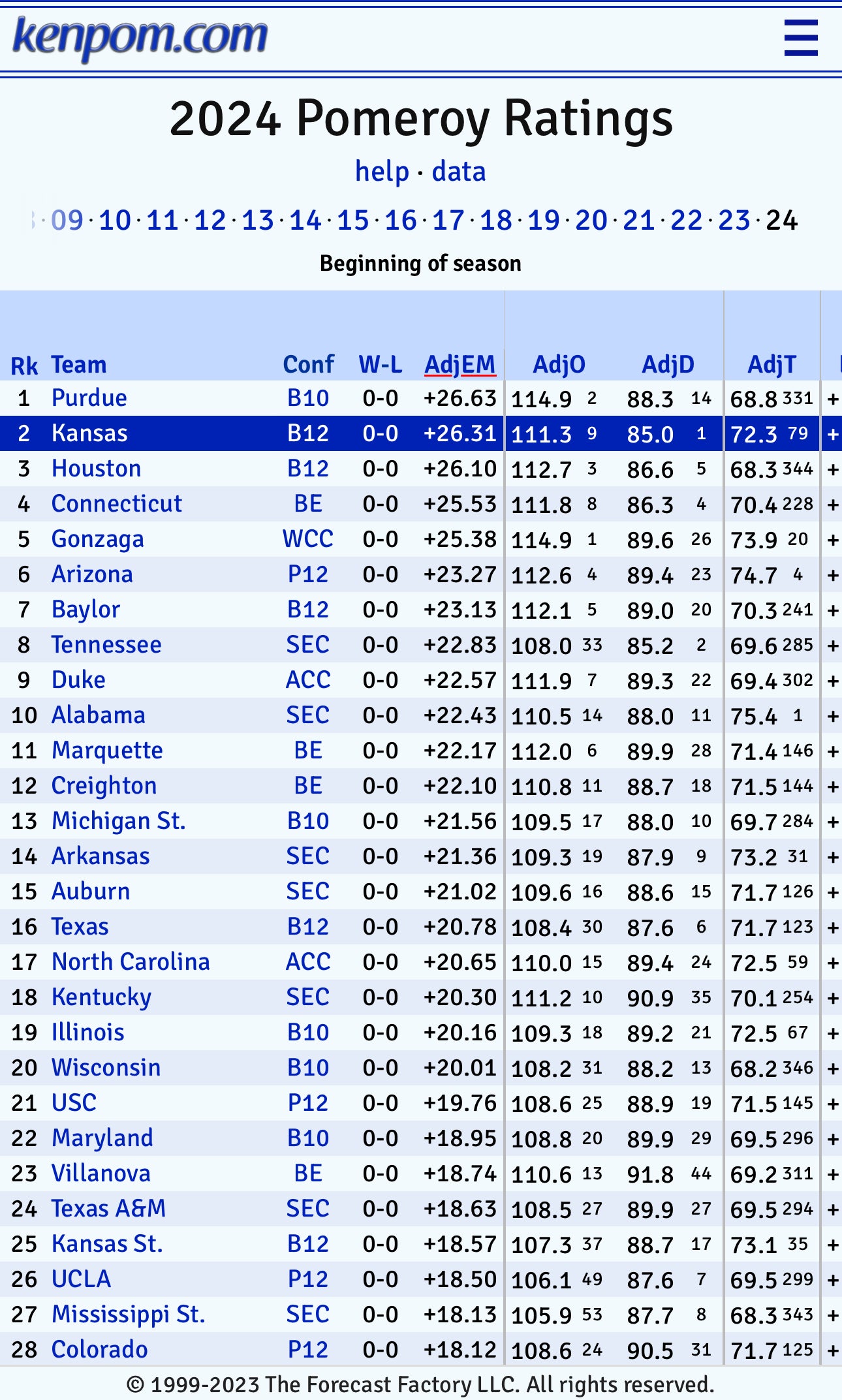Screen dimensions: 842x1400
Task: Open the help page
Action: tap(382, 171)
